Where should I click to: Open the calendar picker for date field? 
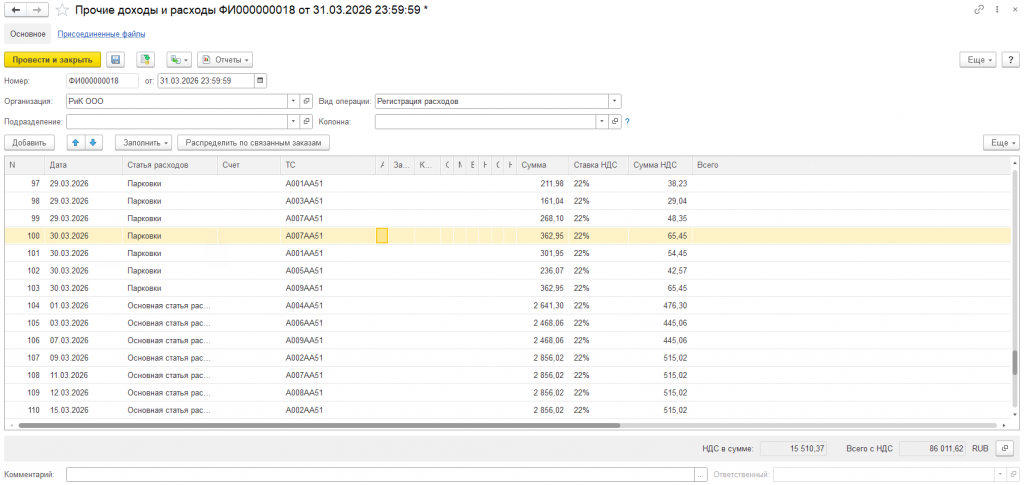coord(261,81)
